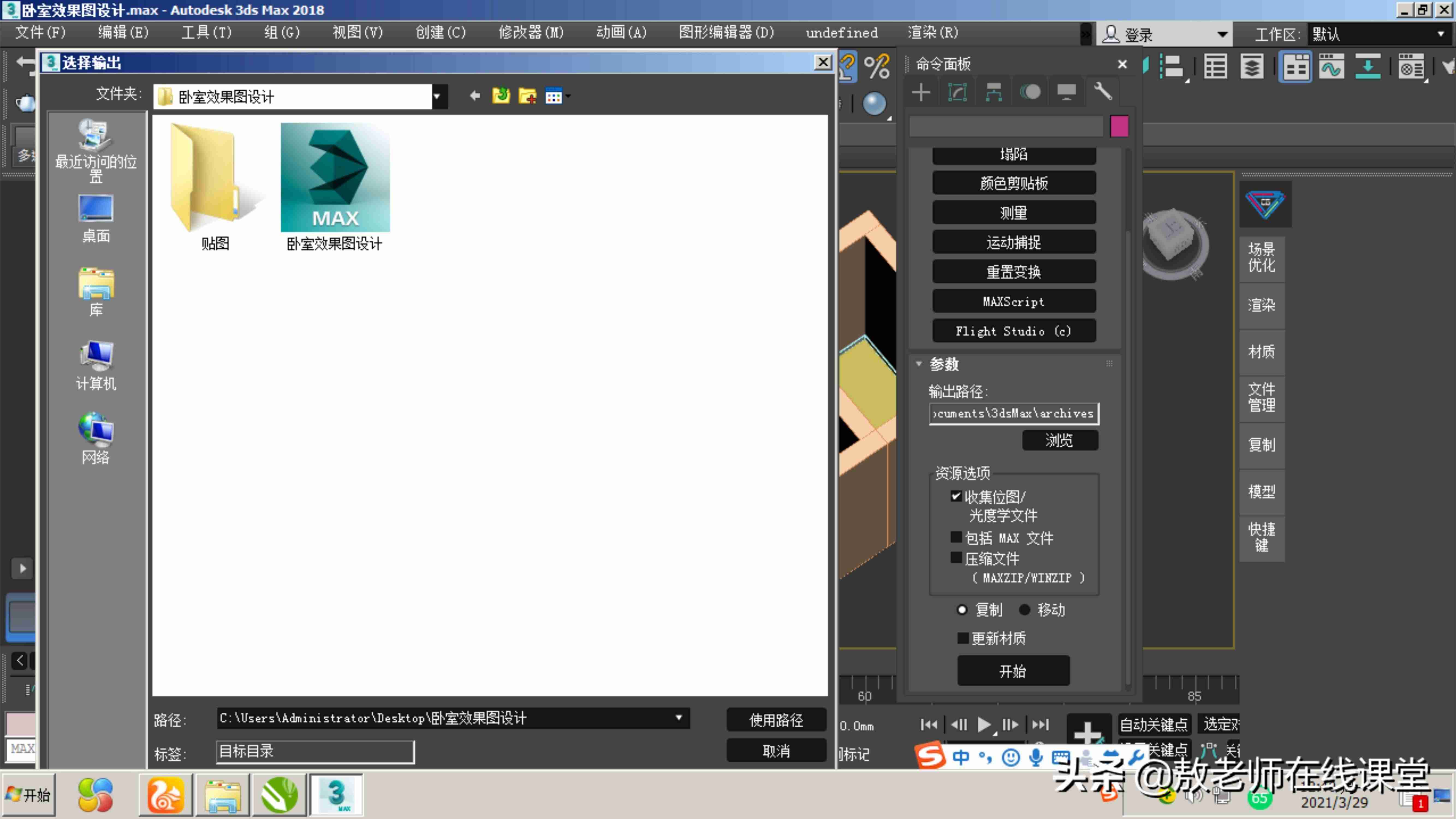Click the Curve Editor toolbar icon
1456x819 pixels.
1331,67
